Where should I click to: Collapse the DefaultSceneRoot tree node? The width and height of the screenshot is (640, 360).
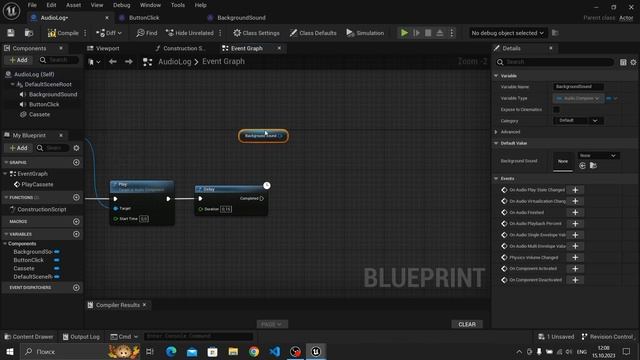[x=13, y=84]
